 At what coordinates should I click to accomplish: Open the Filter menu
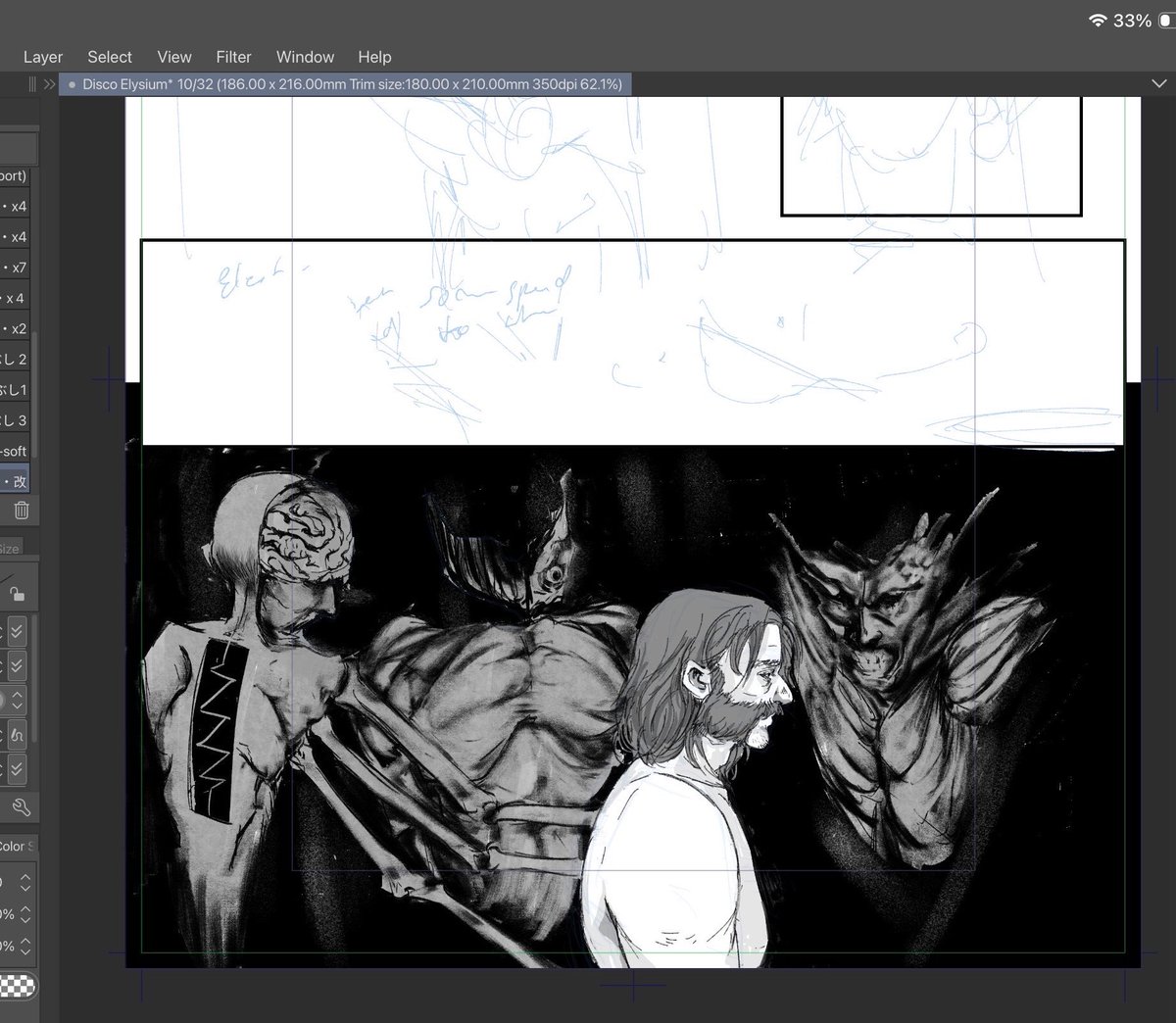tap(234, 57)
